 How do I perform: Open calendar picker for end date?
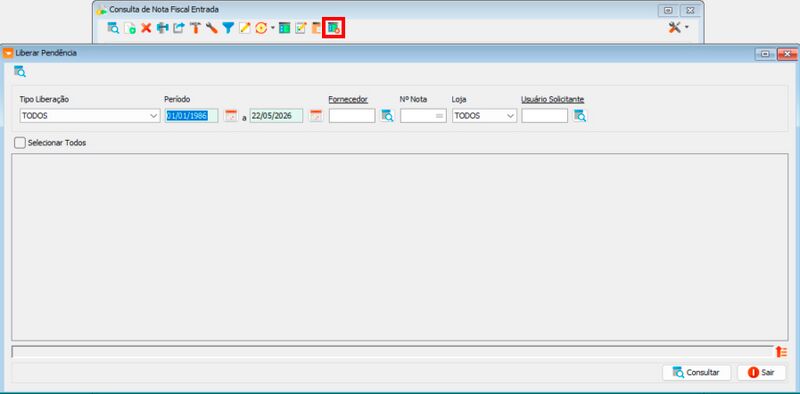pos(316,116)
